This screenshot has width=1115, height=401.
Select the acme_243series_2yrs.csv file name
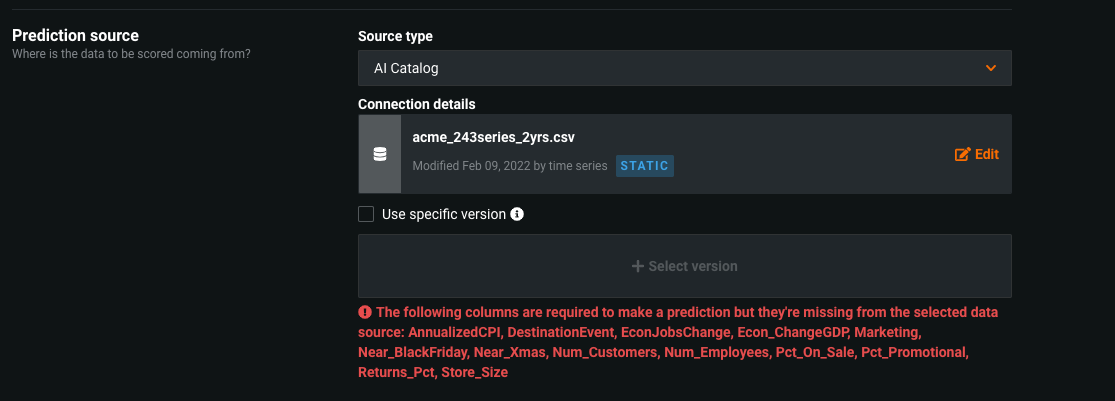(x=493, y=137)
